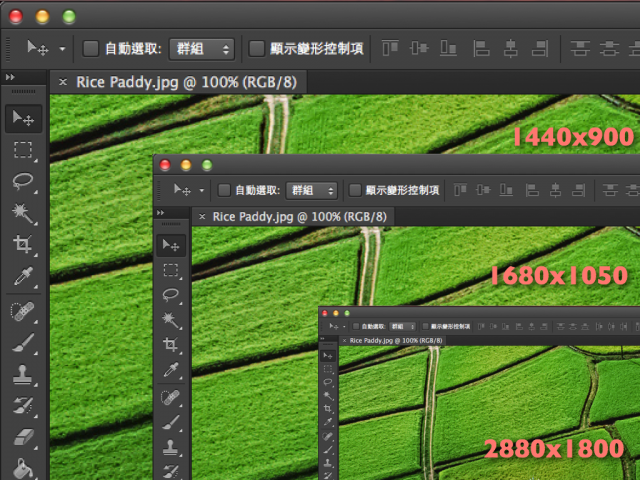Select the Crop tool in the largest window
This screenshot has height=480, width=640.
click(x=23, y=244)
